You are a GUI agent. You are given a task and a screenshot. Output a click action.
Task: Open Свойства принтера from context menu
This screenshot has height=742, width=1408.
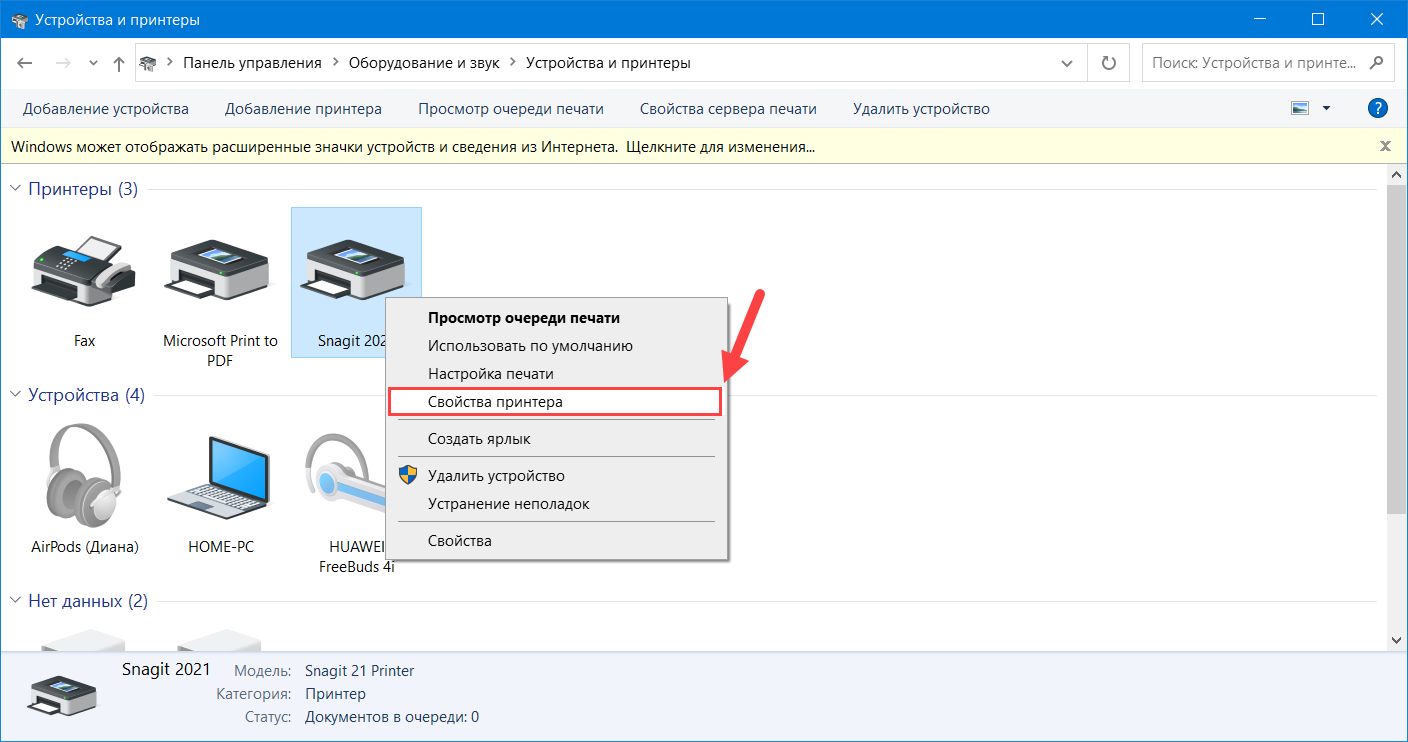555,402
